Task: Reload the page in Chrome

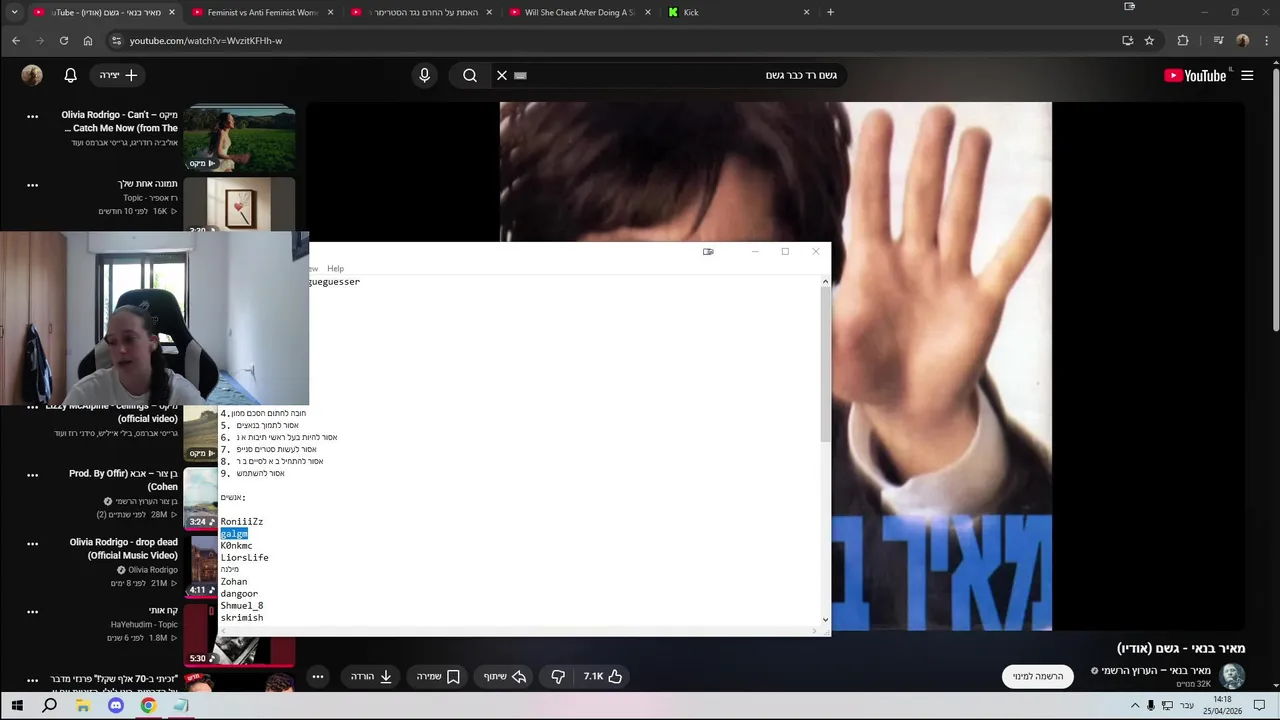Action: point(64,41)
